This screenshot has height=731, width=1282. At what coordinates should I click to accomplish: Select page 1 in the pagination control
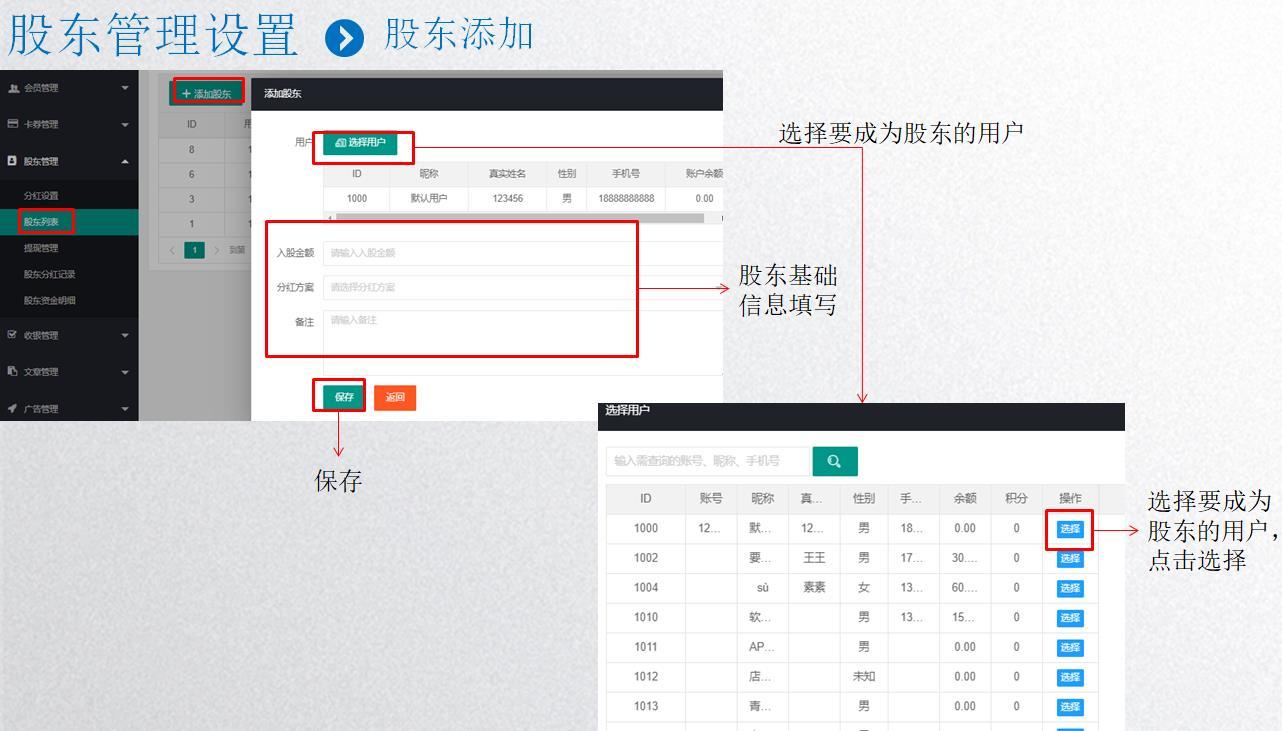(194, 250)
